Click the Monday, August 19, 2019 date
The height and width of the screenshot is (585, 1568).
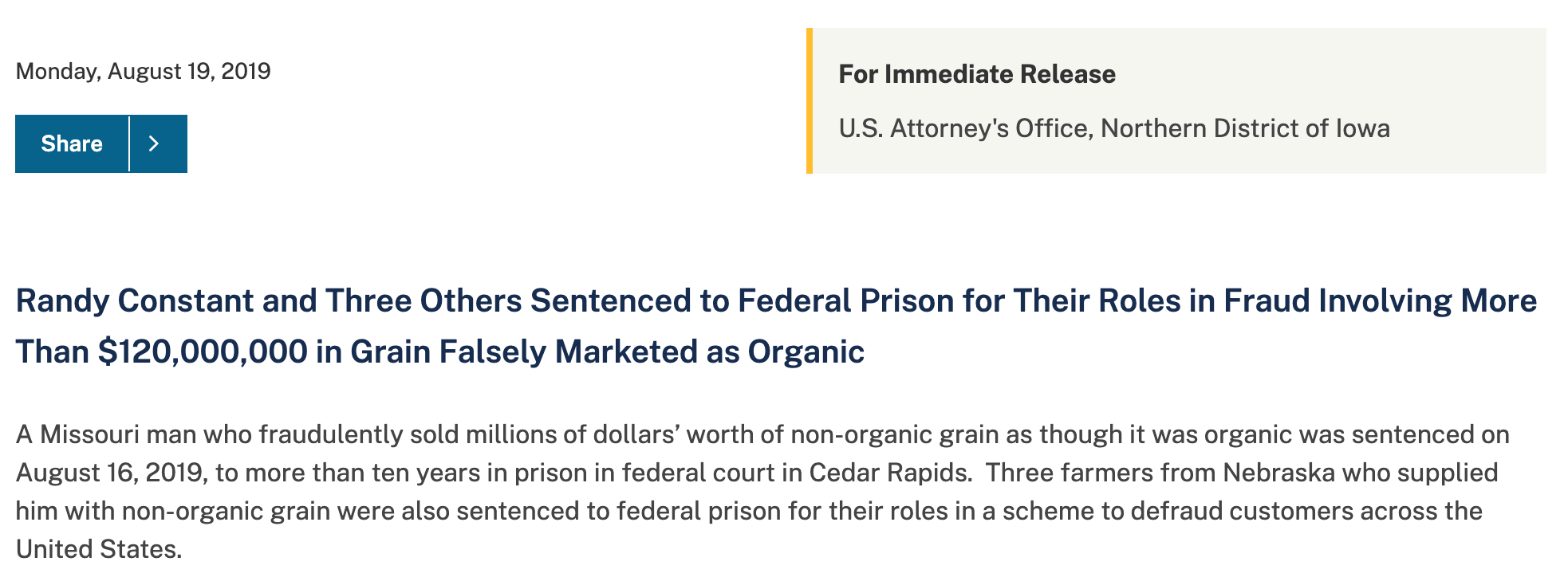(x=144, y=72)
